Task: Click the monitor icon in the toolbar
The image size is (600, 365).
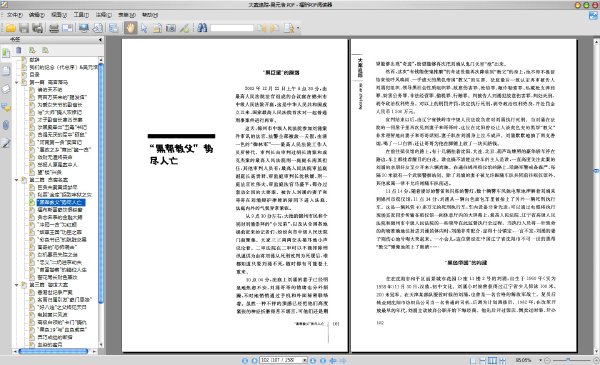Action: (83, 28)
